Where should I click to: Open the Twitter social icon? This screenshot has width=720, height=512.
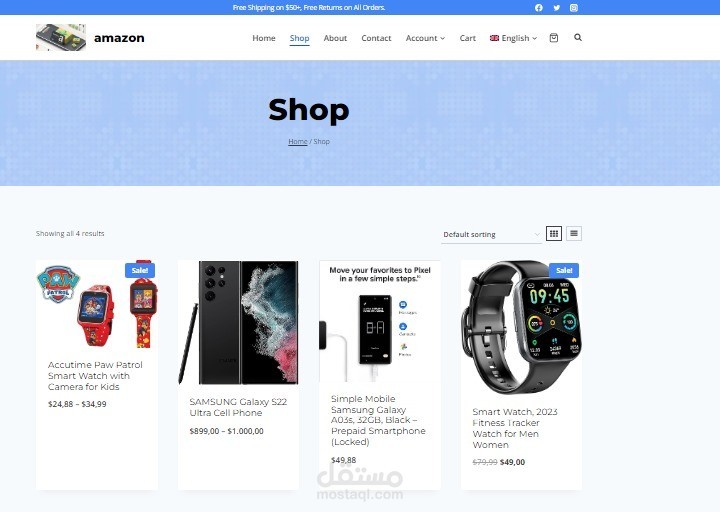click(557, 8)
